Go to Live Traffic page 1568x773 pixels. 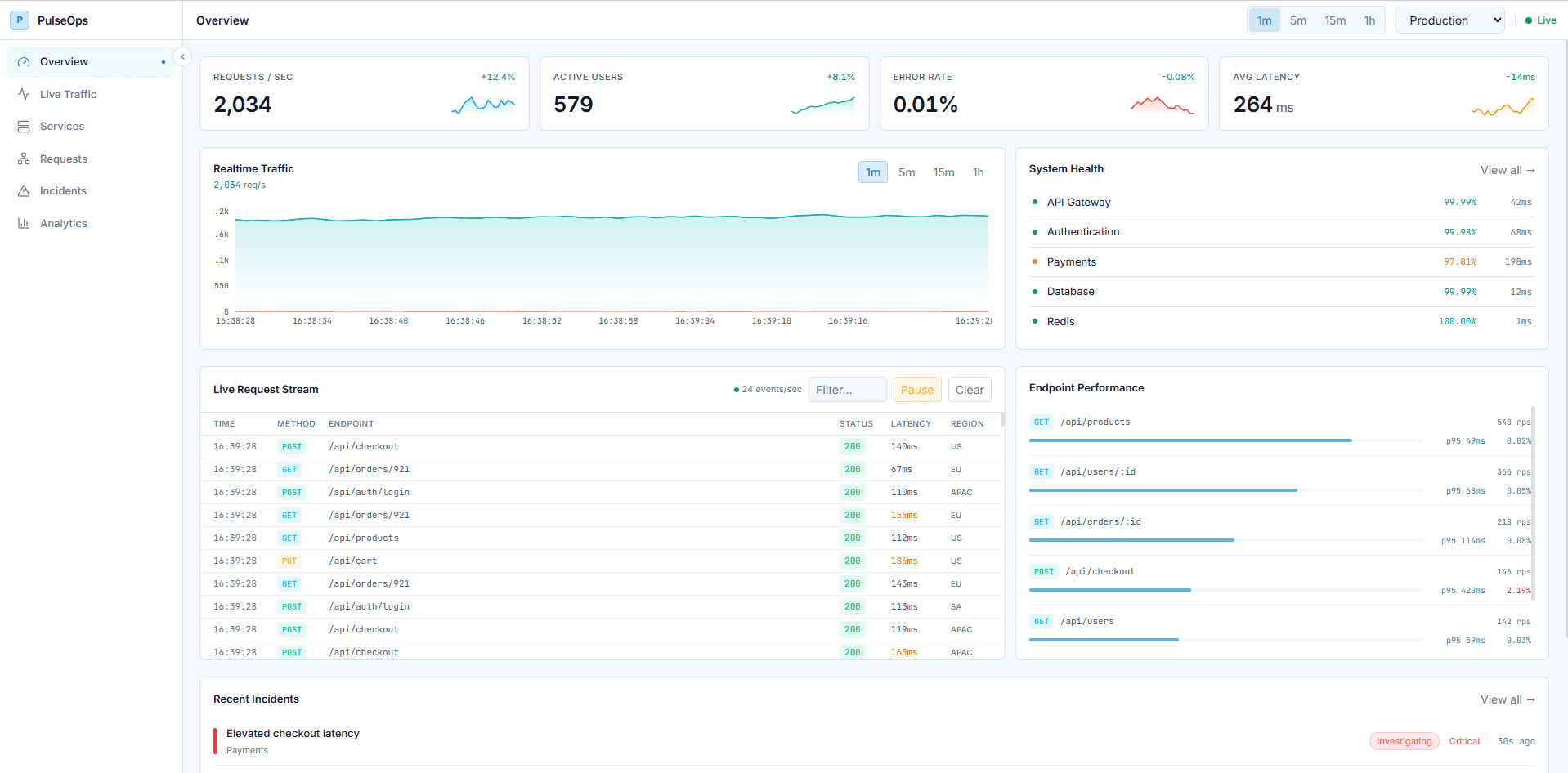coord(91,94)
